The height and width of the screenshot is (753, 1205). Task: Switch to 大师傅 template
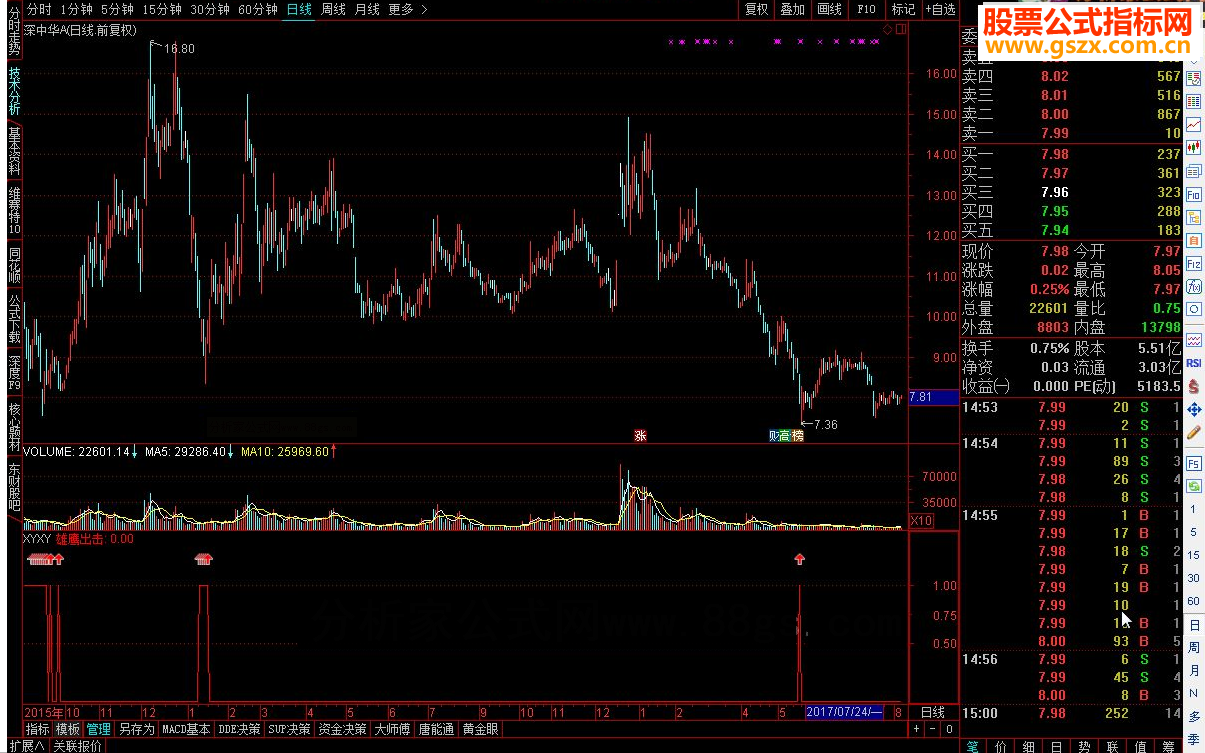point(392,729)
